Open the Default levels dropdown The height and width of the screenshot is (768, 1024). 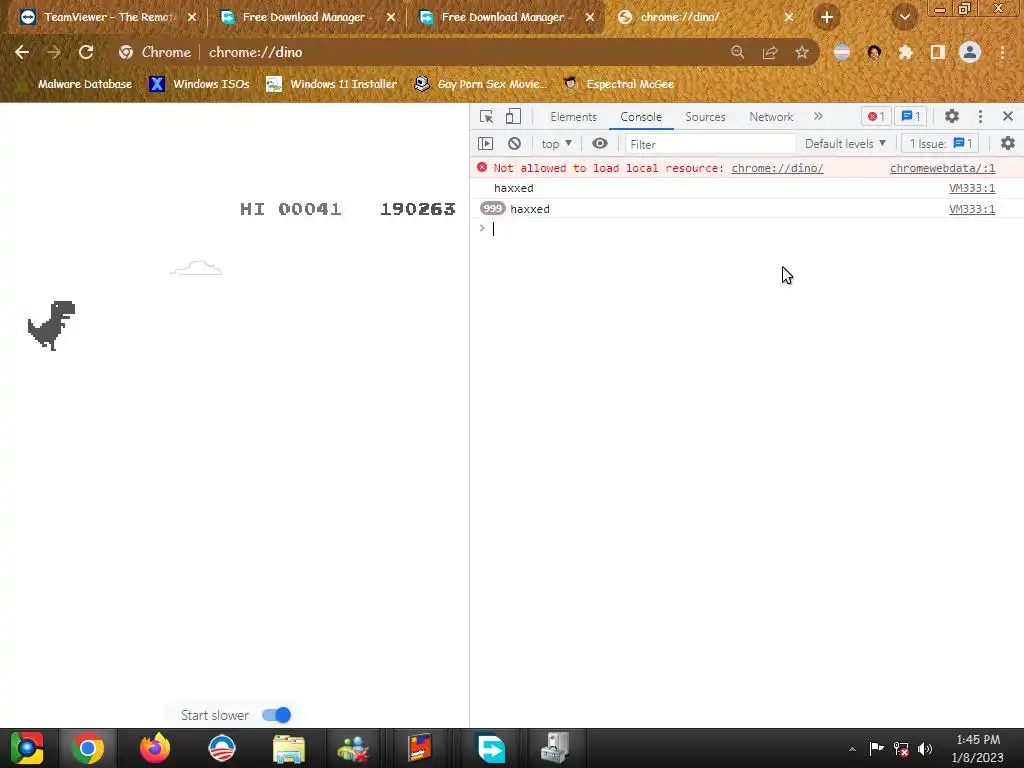845,144
